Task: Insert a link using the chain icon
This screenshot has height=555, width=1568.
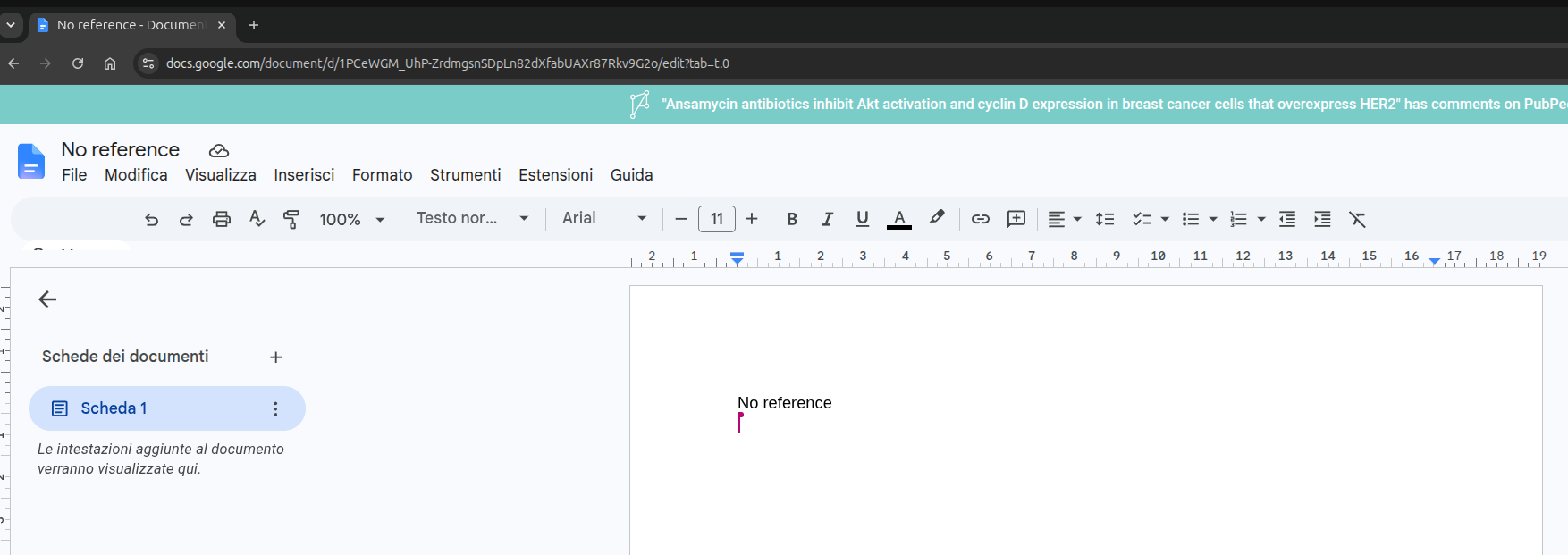Action: click(981, 219)
